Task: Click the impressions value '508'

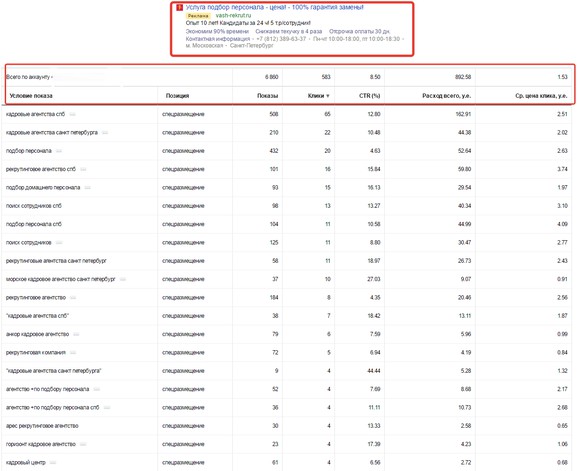Action: coord(274,114)
